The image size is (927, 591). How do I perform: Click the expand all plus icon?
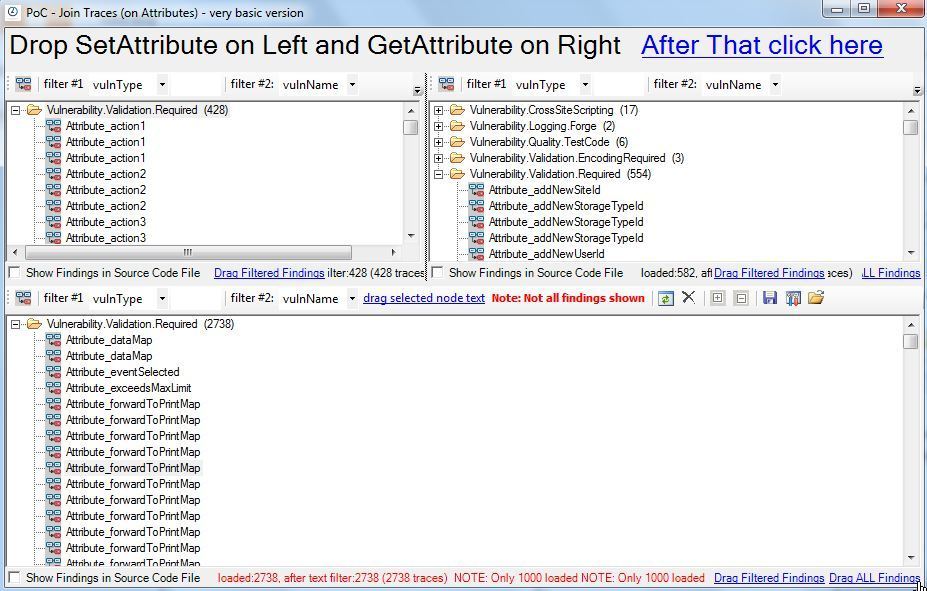click(x=717, y=298)
